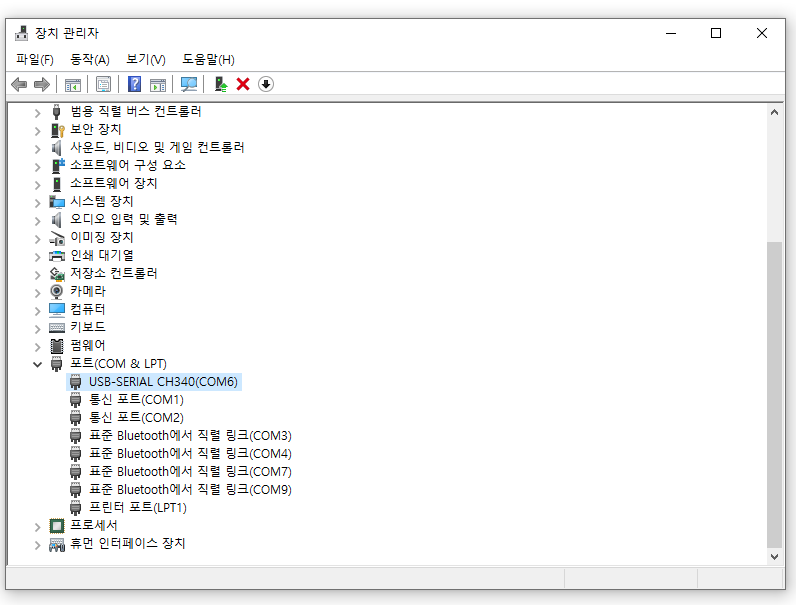Click the red X Uninstall device icon
The image size is (796, 605).
[243, 84]
